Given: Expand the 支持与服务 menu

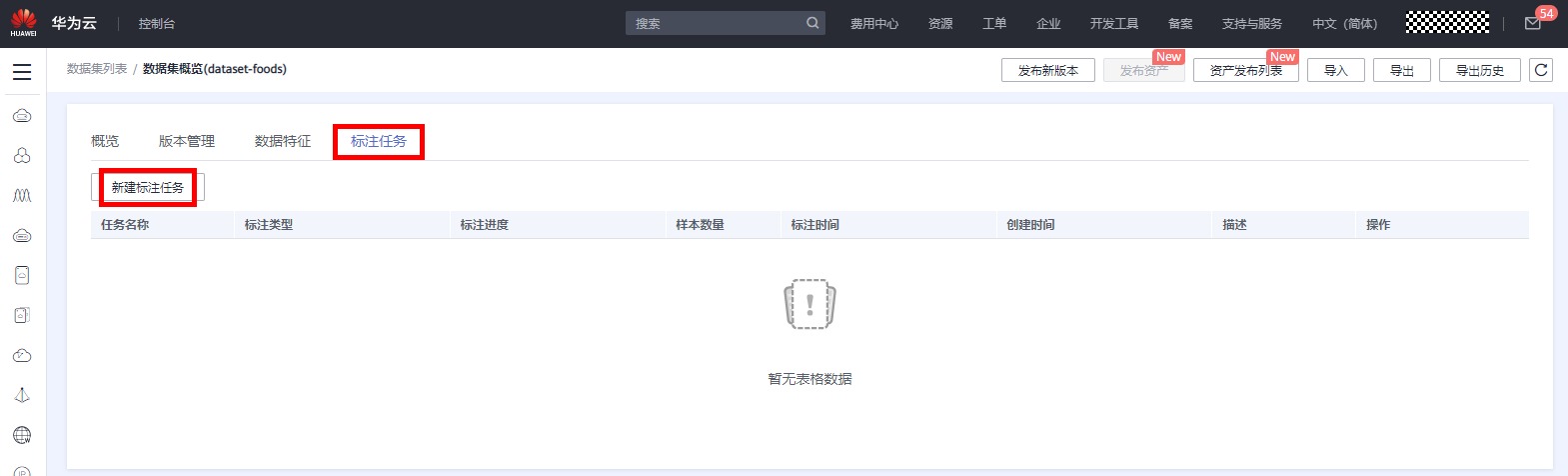Looking at the screenshot, I should pos(1251,23).
